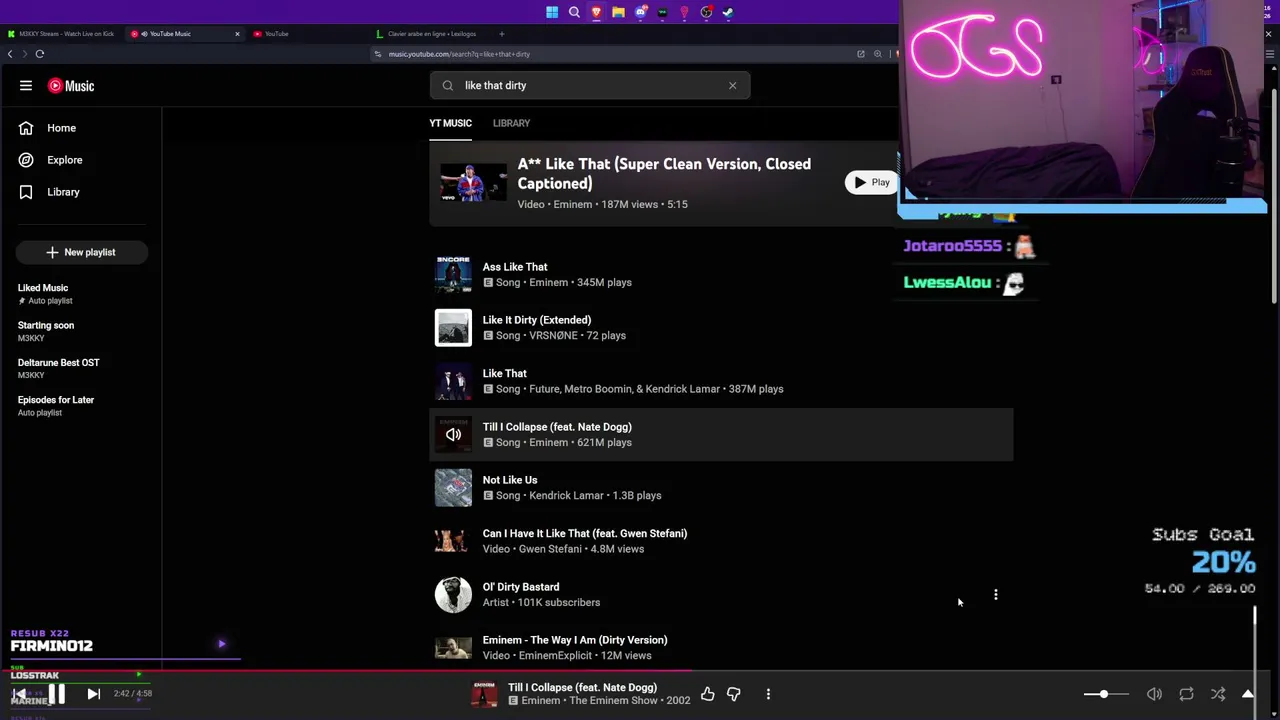Skip to the next track
The width and height of the screenshot is (1280, 720).
click(93, 693)
